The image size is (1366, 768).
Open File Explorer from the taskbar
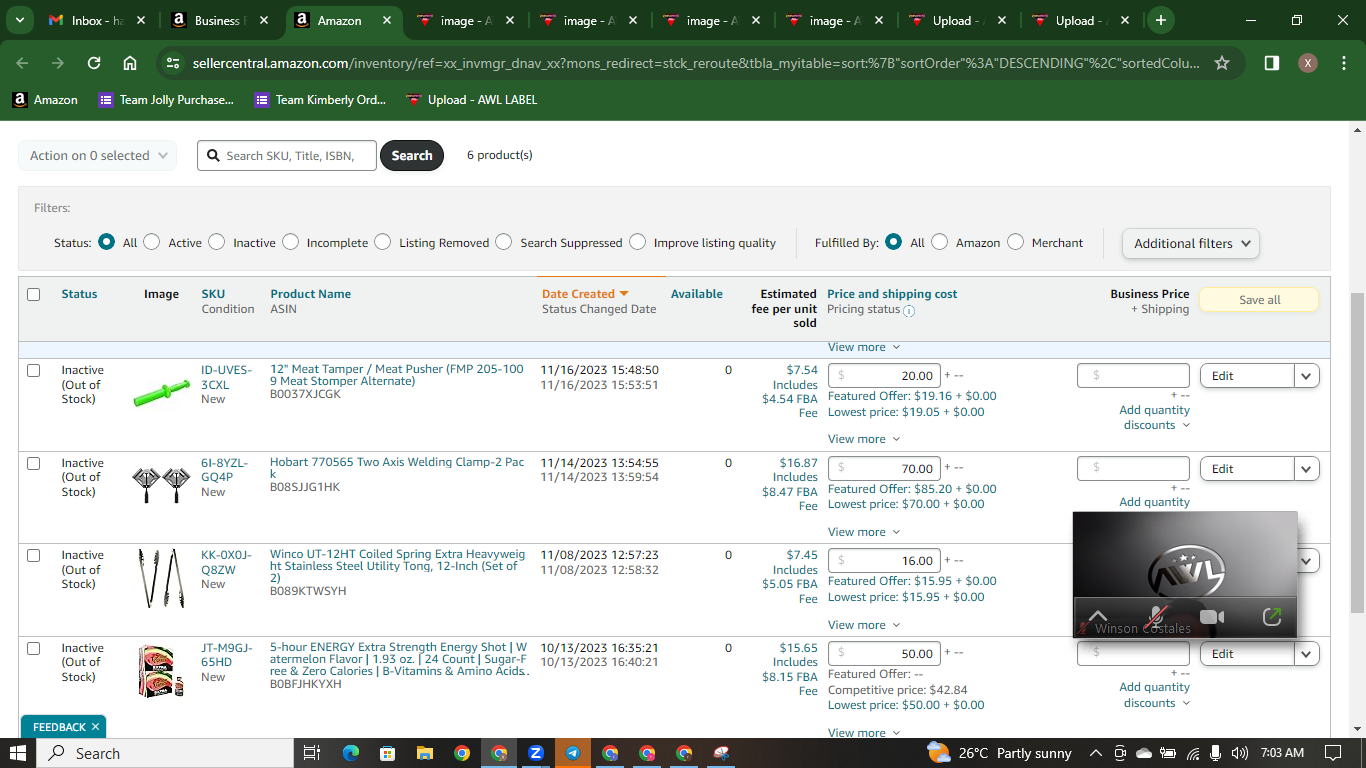(425, 753)
